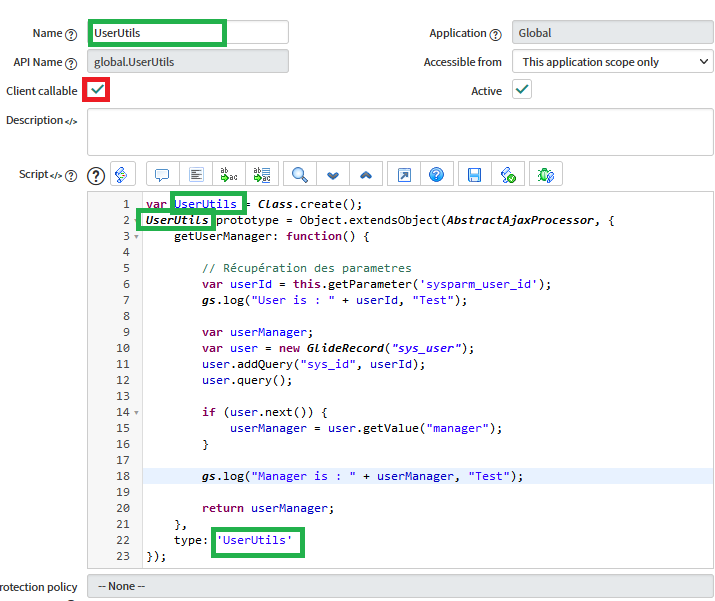
Task: Click the Name input field containing UserUtils
Action: point(188,33)
